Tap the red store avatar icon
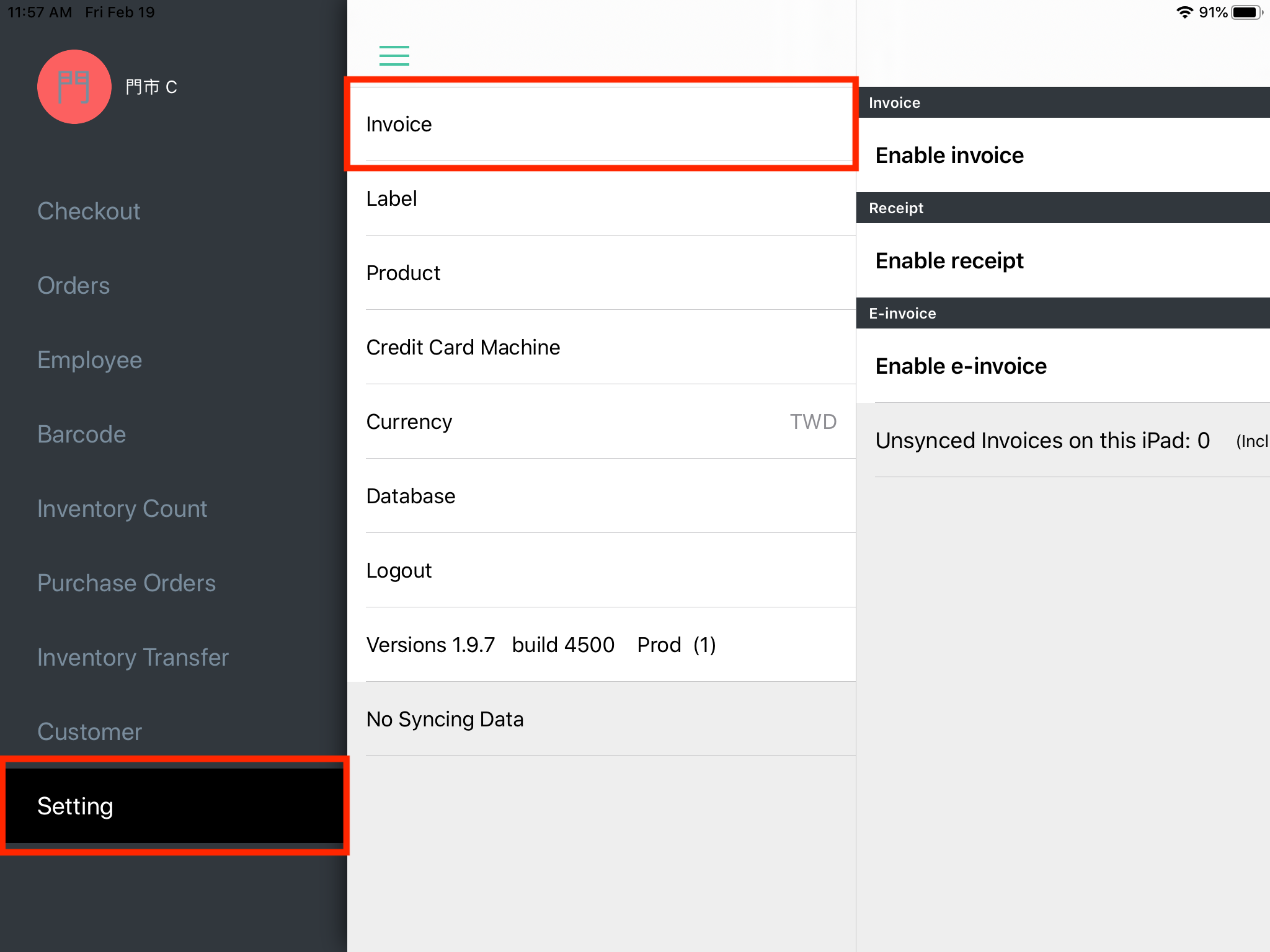 pyautogui.click(x=74, y=87)
